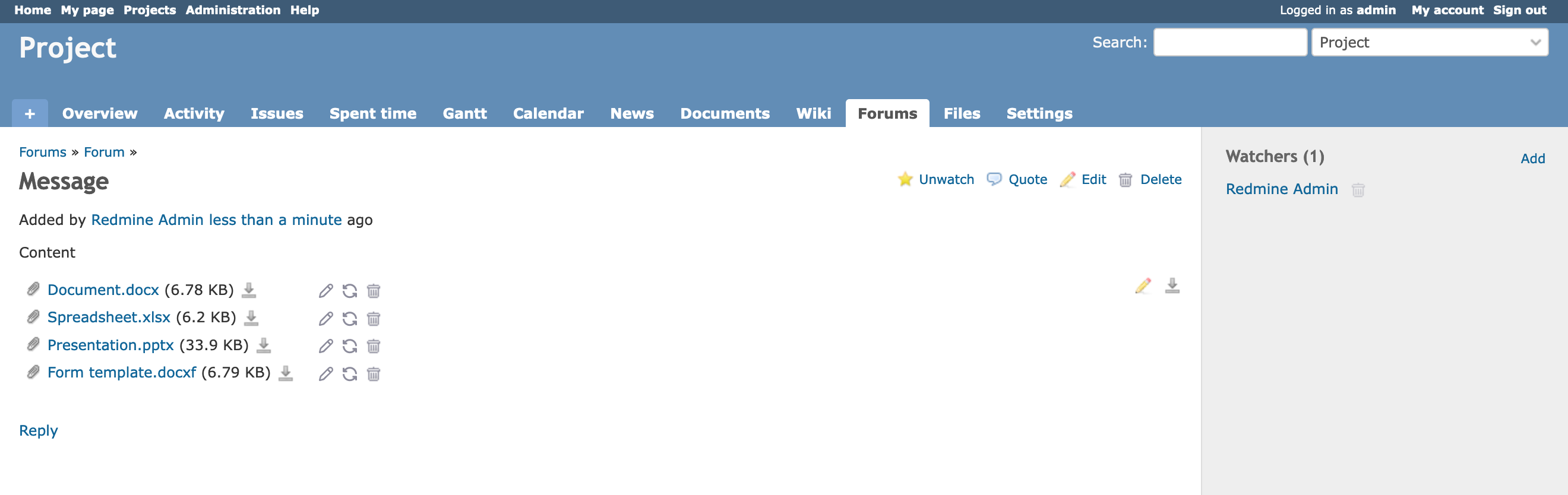Switch to the Activity tab

(x=194, y=113)
